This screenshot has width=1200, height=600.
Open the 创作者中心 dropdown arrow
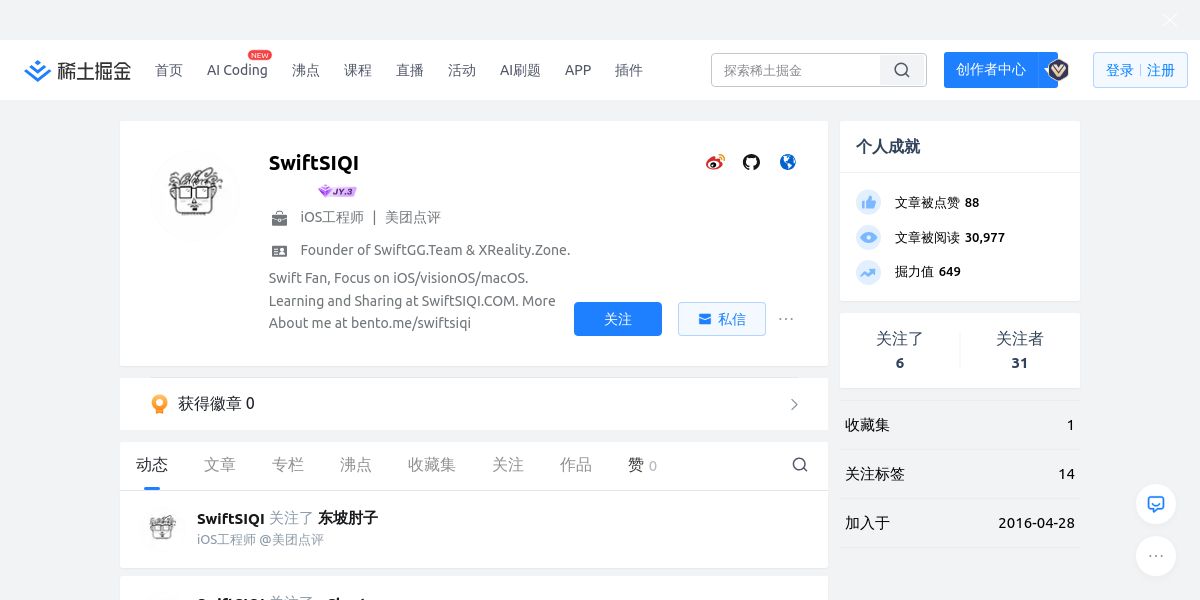pyautogui.click(x=1047, y=70)
